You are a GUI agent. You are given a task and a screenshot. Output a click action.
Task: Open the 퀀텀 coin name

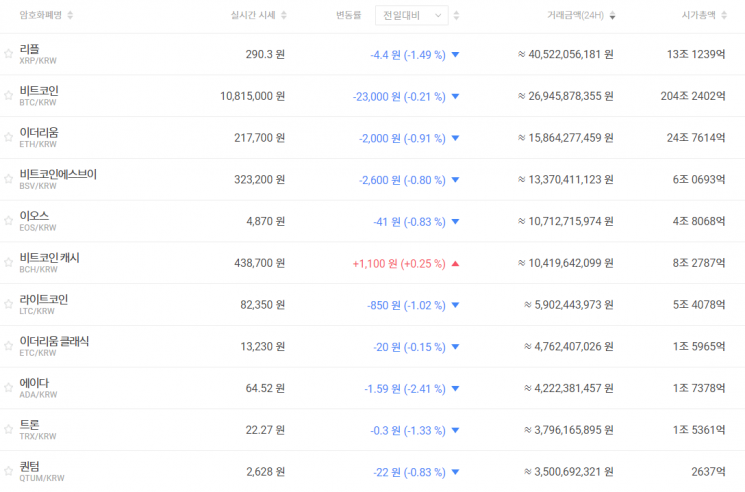[x=29, y=466]
